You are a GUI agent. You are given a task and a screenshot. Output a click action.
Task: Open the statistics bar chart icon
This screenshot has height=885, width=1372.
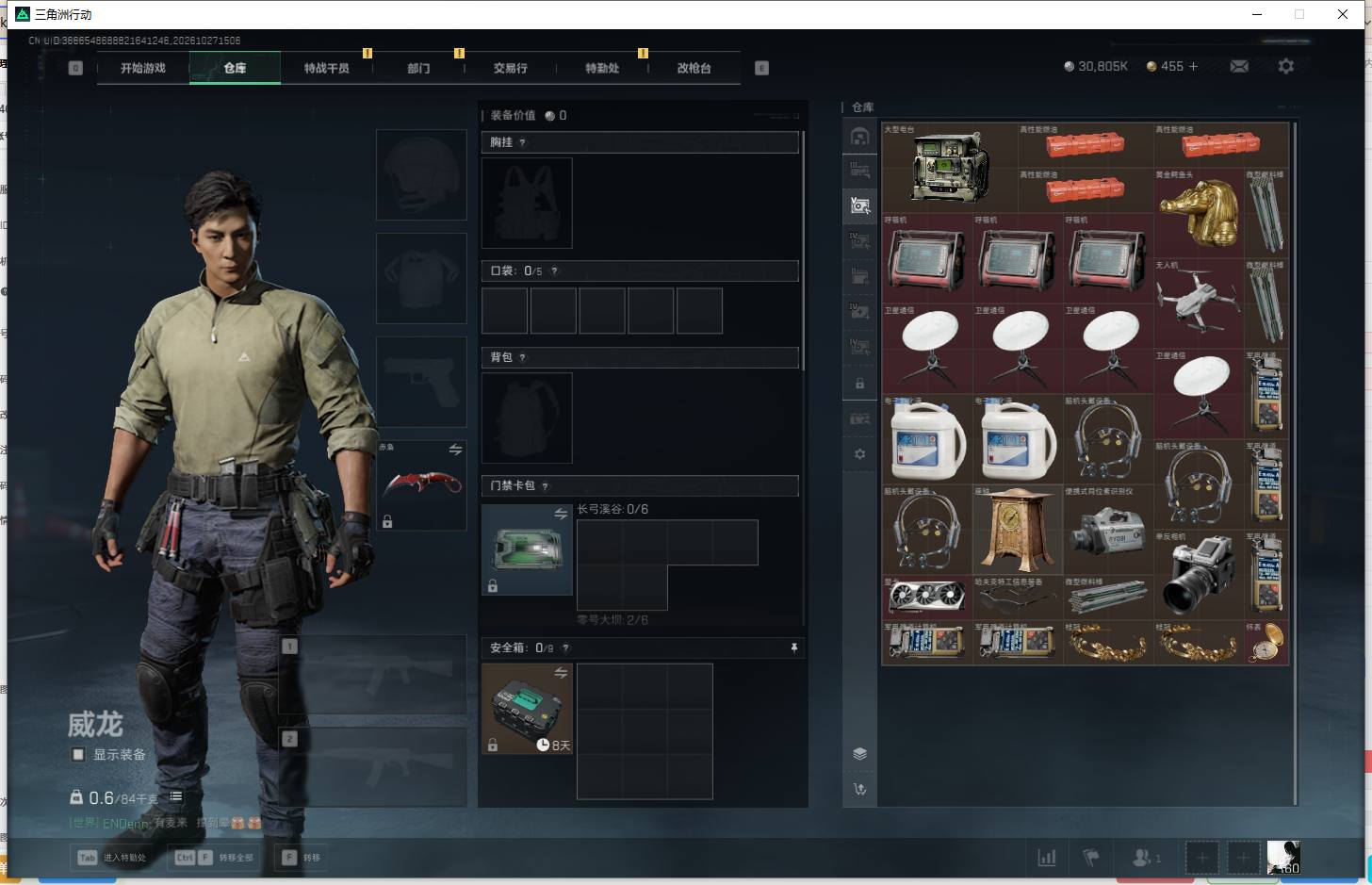tap(1046, 858)
